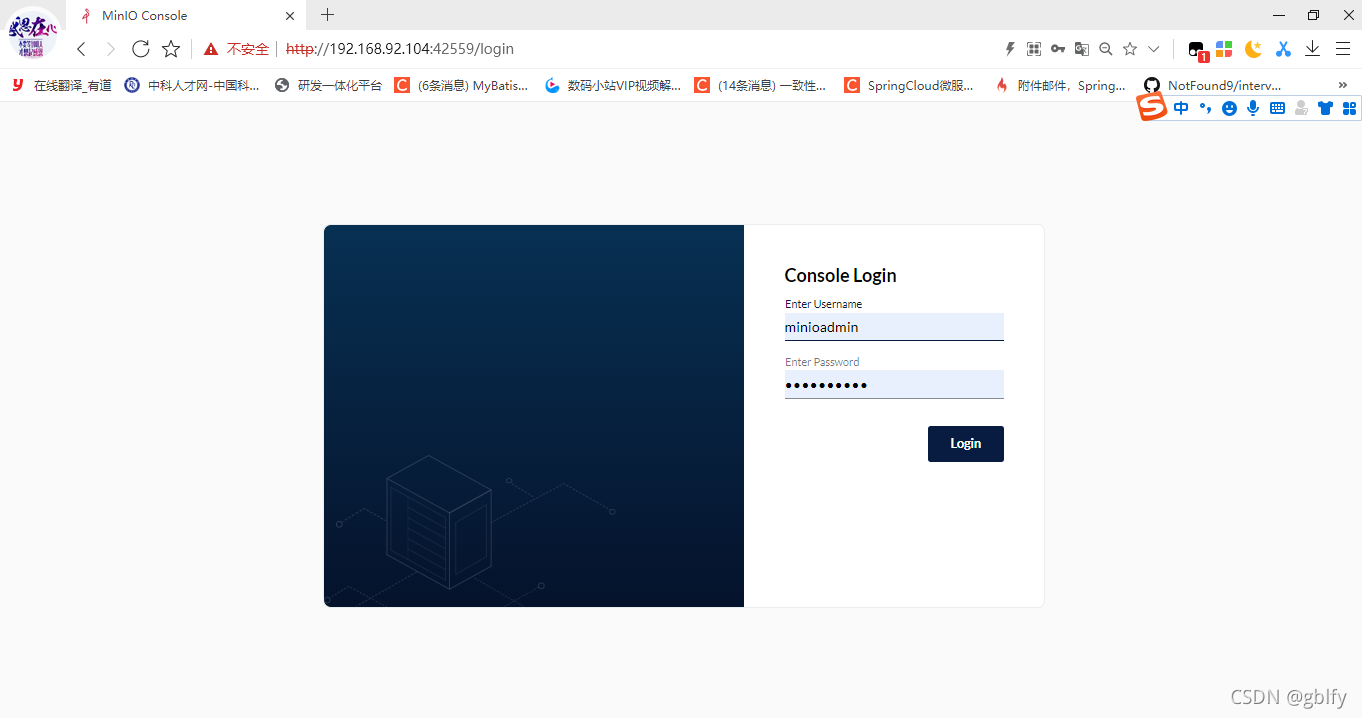Image resolution: width=1362 pixels, height=718 pixels.
Task: Open the 研发一体化平台 bookmark
Action: coord(328,86)
